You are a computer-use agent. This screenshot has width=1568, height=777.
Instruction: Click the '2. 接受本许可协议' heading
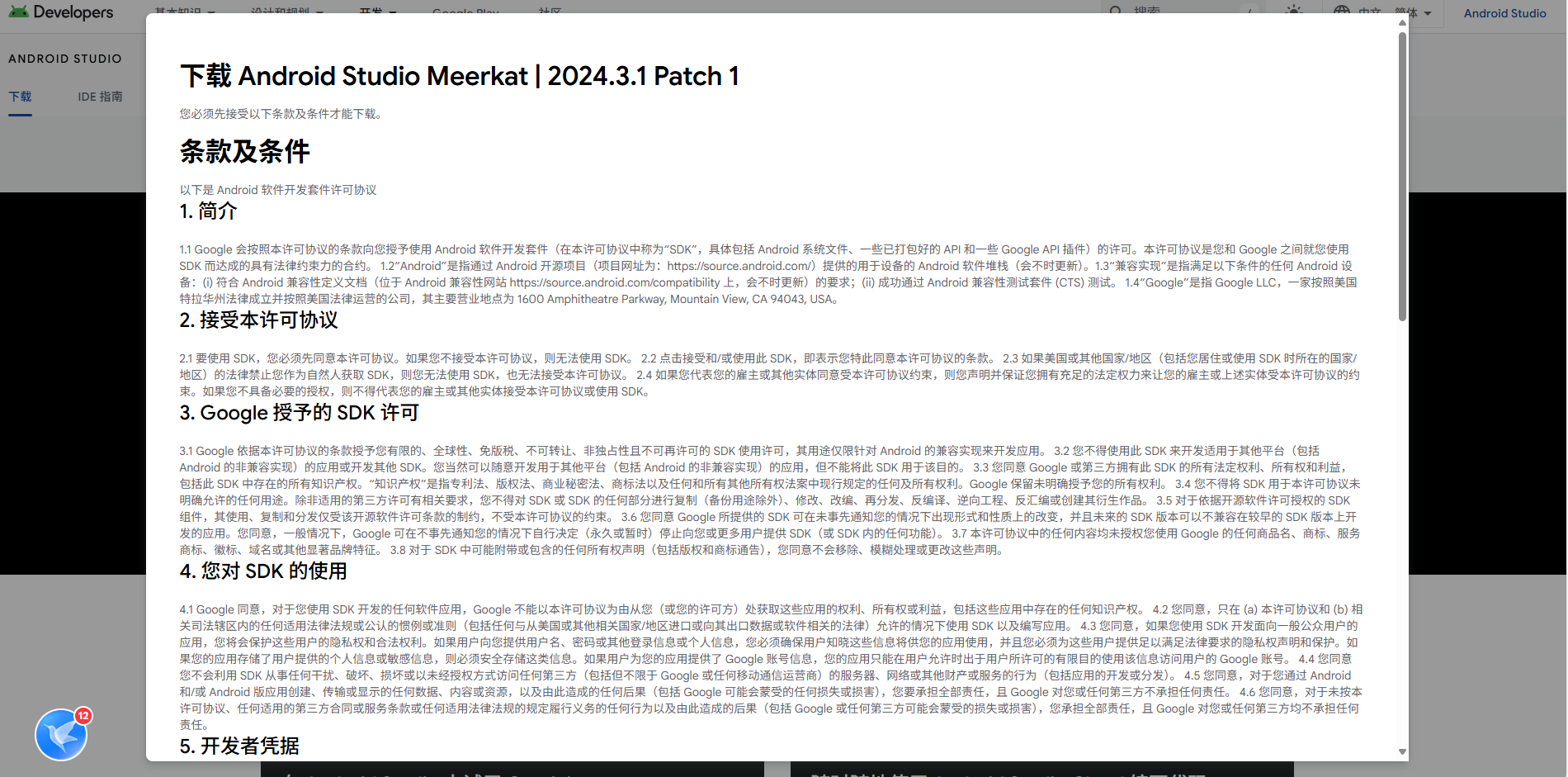point(258,320)
